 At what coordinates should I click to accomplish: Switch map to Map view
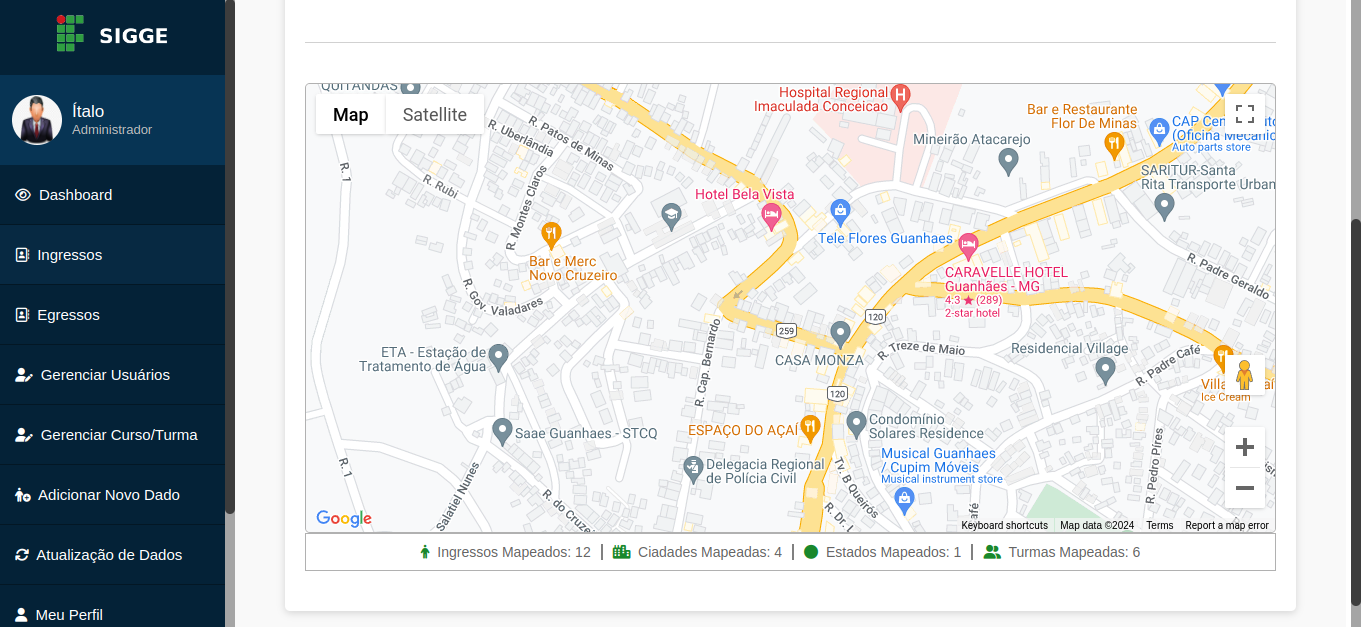(351, 114)
